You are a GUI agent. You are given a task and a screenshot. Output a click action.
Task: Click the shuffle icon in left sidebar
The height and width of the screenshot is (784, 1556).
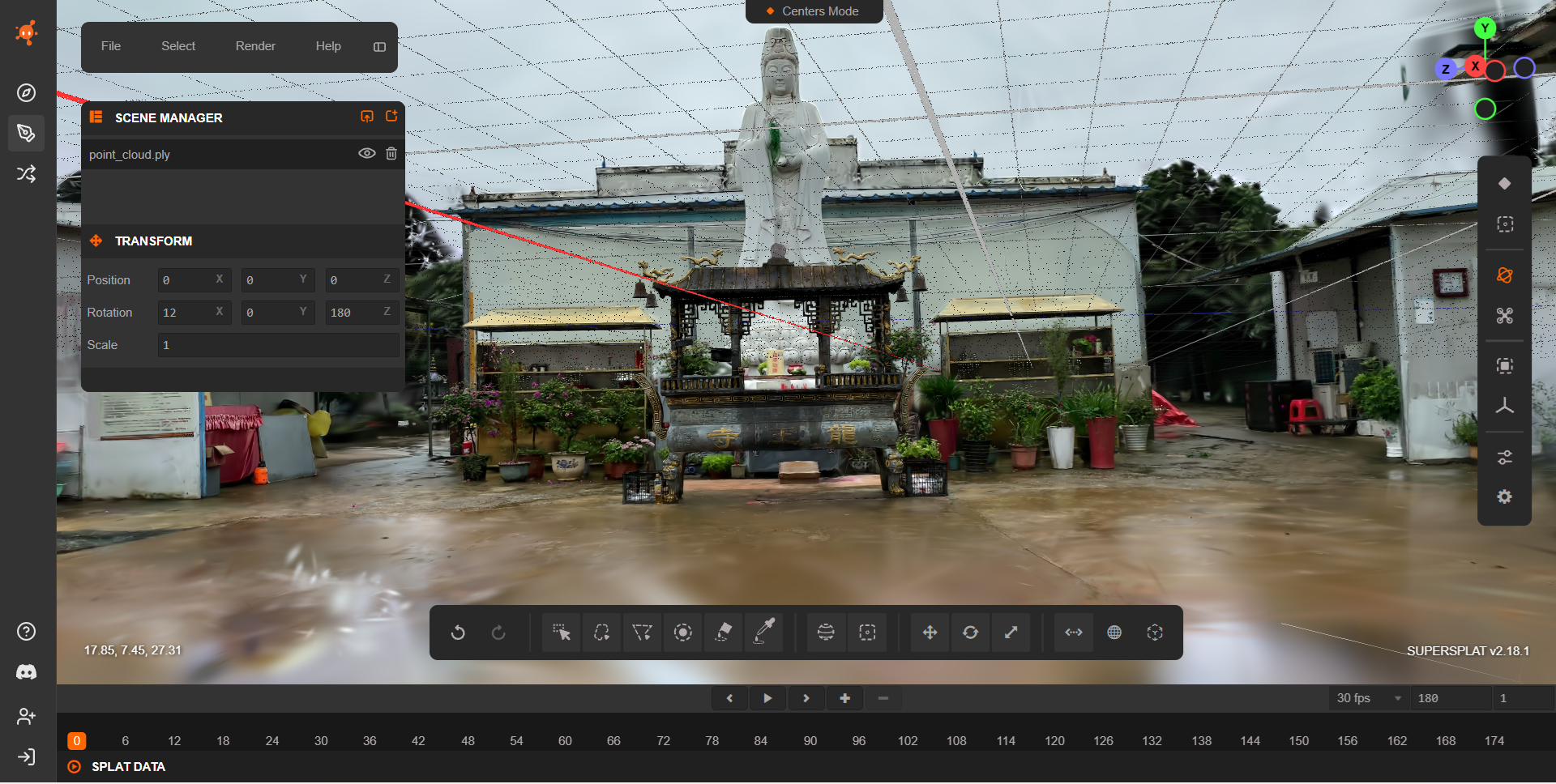click(27, 173)
